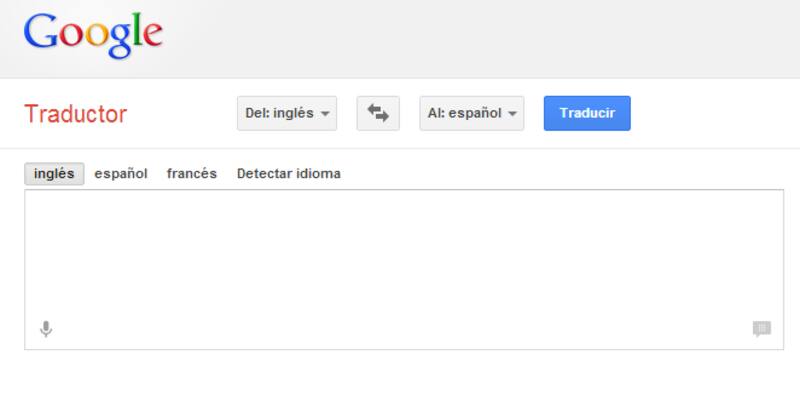This screenshot has height=406, width=800.
Task: Click the red Traductor title
Action: [76, 114]
